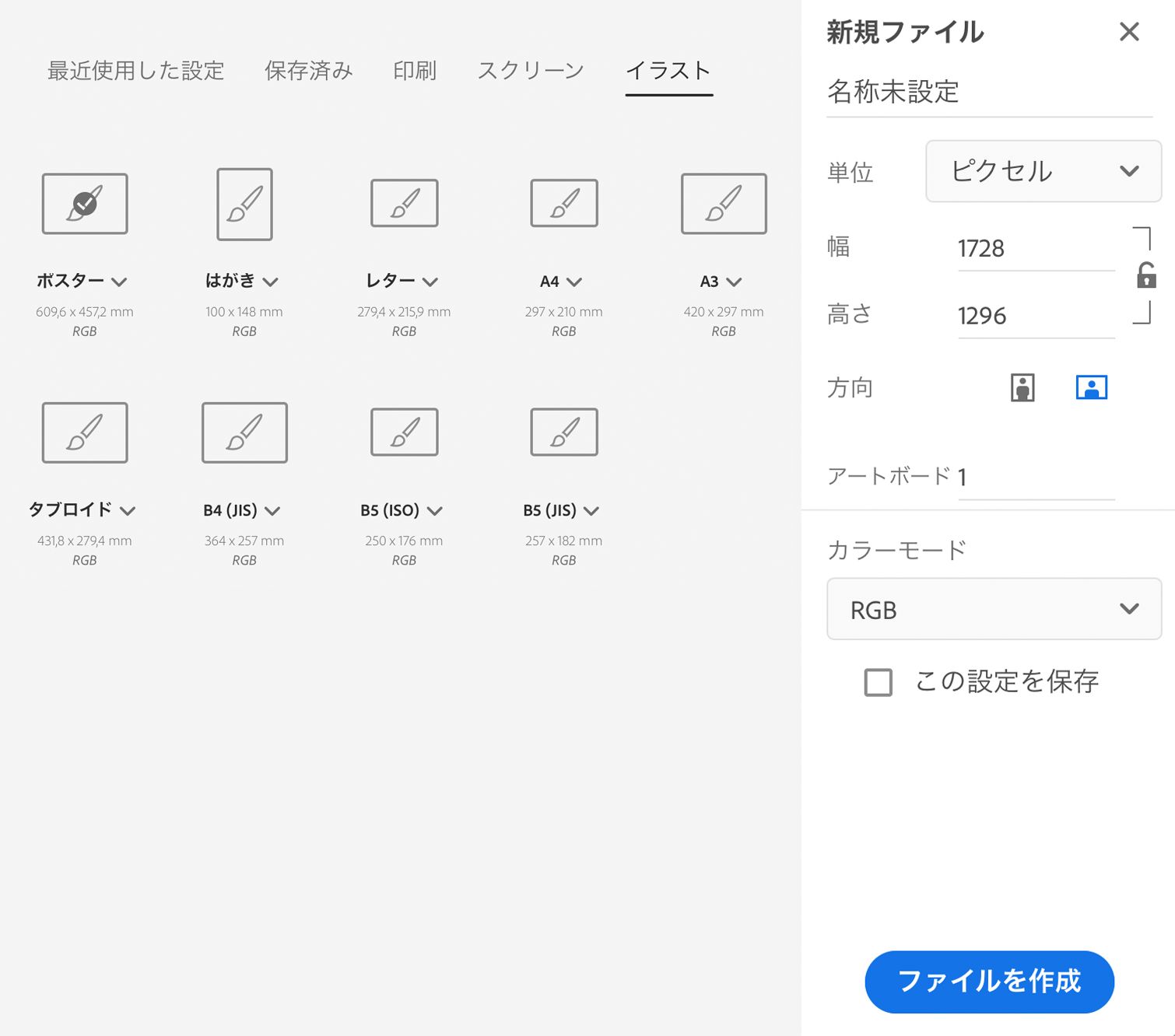Select the ポスター poster preset icon
1175x1036 pixels.
coord(84,204)
